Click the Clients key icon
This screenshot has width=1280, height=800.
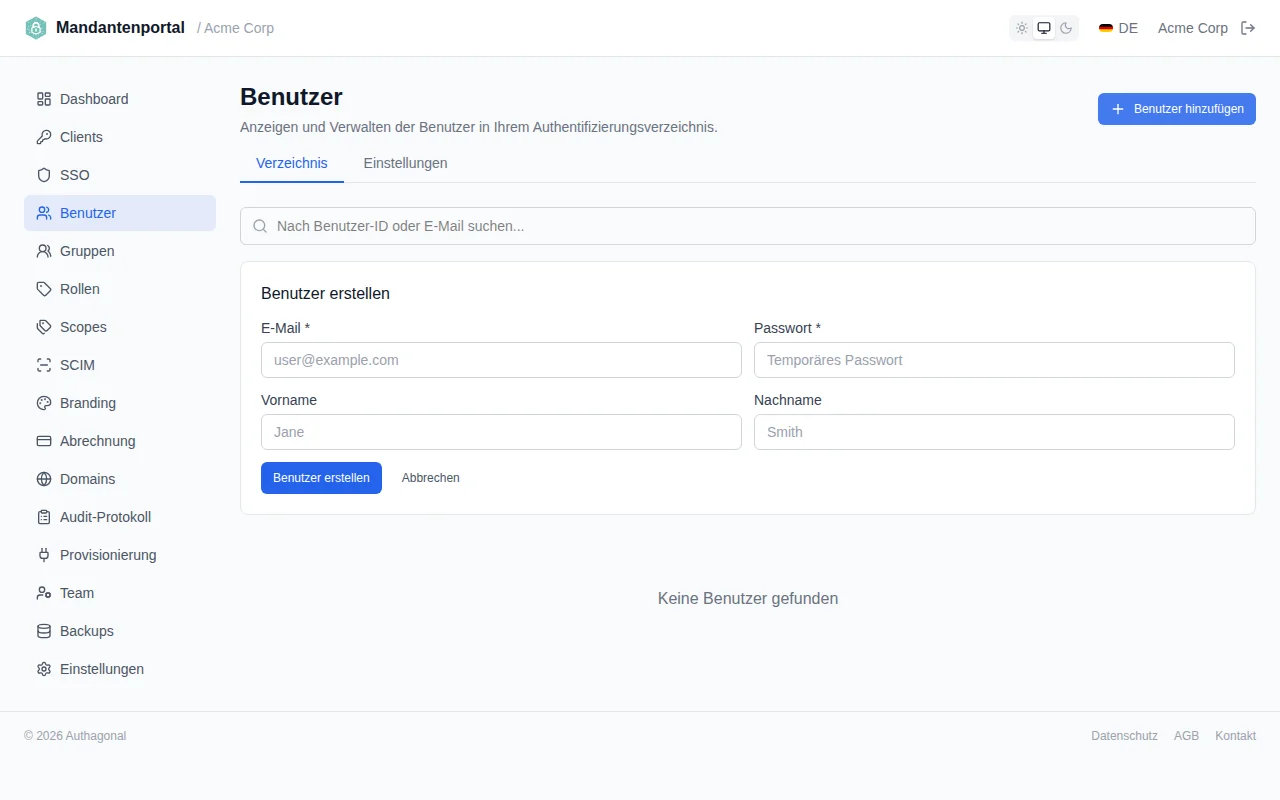tap(44, 137)
